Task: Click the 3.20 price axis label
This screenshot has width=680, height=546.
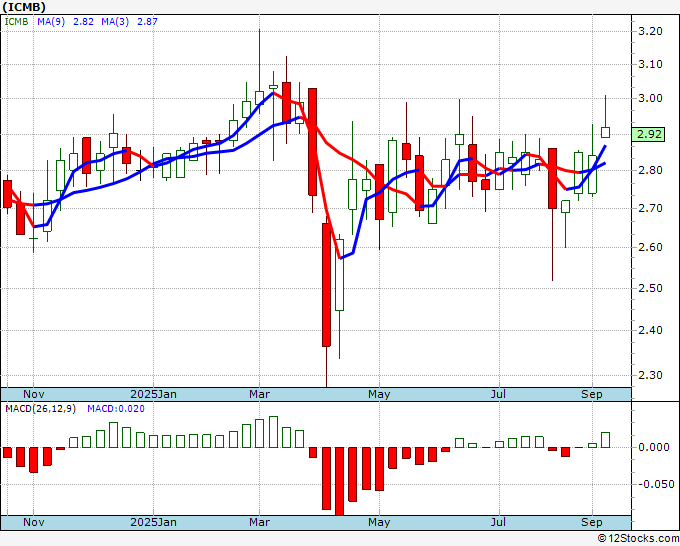Action: pos(650,31)
